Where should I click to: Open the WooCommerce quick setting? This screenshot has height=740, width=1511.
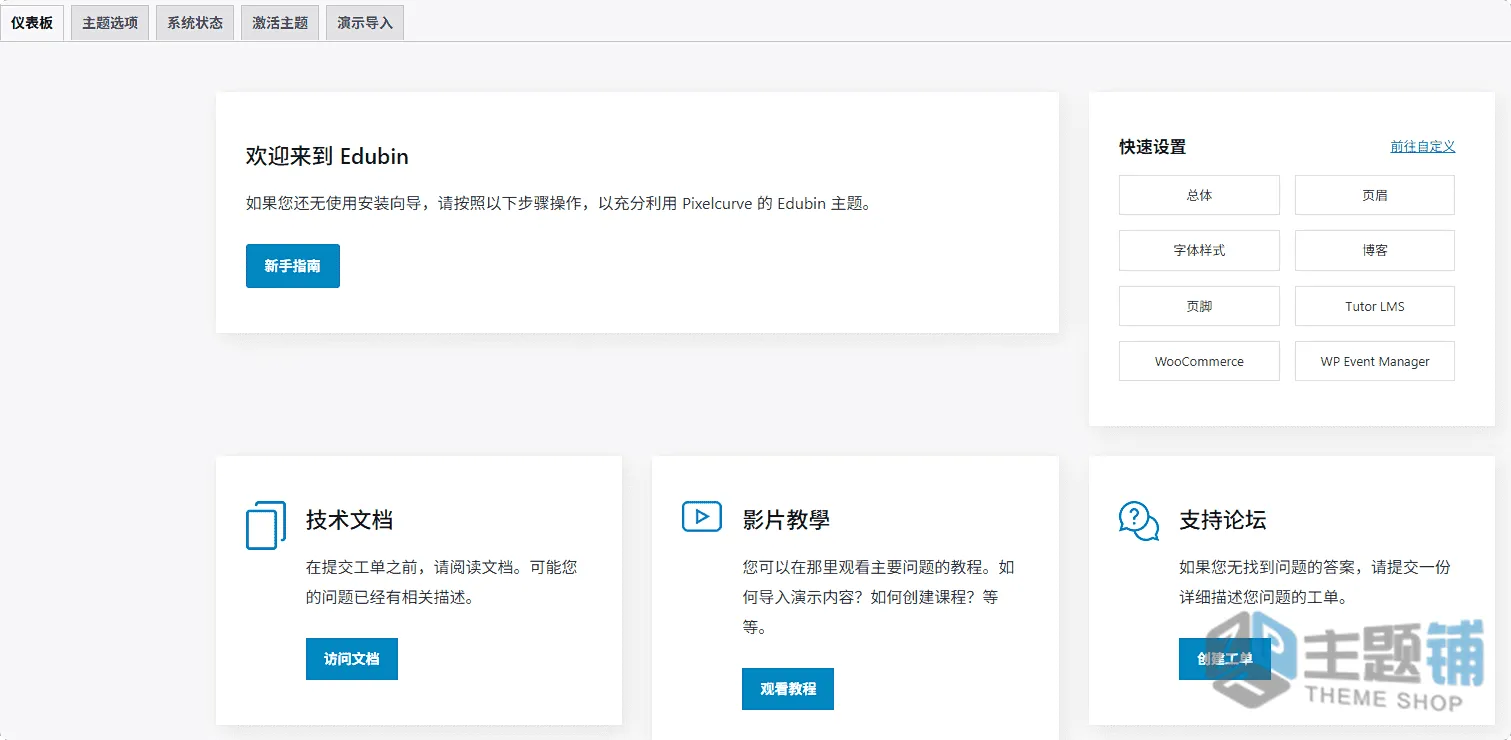pos(1199,361)
